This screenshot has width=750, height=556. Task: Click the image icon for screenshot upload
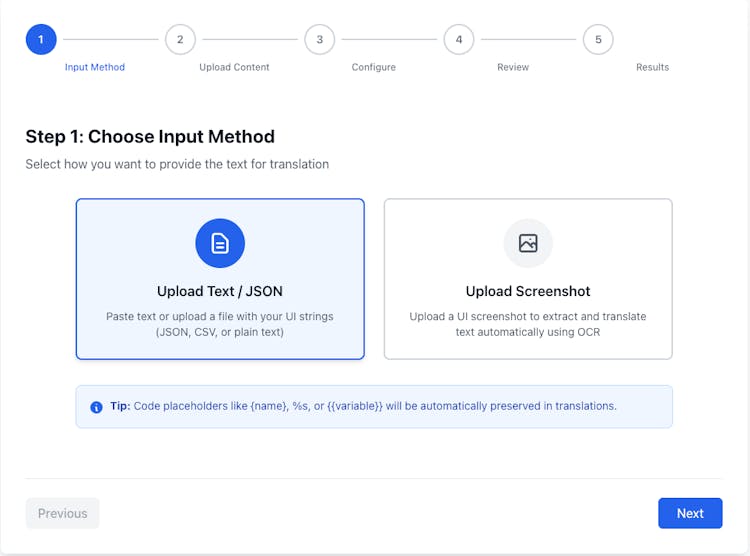click(x=528, y=243)
